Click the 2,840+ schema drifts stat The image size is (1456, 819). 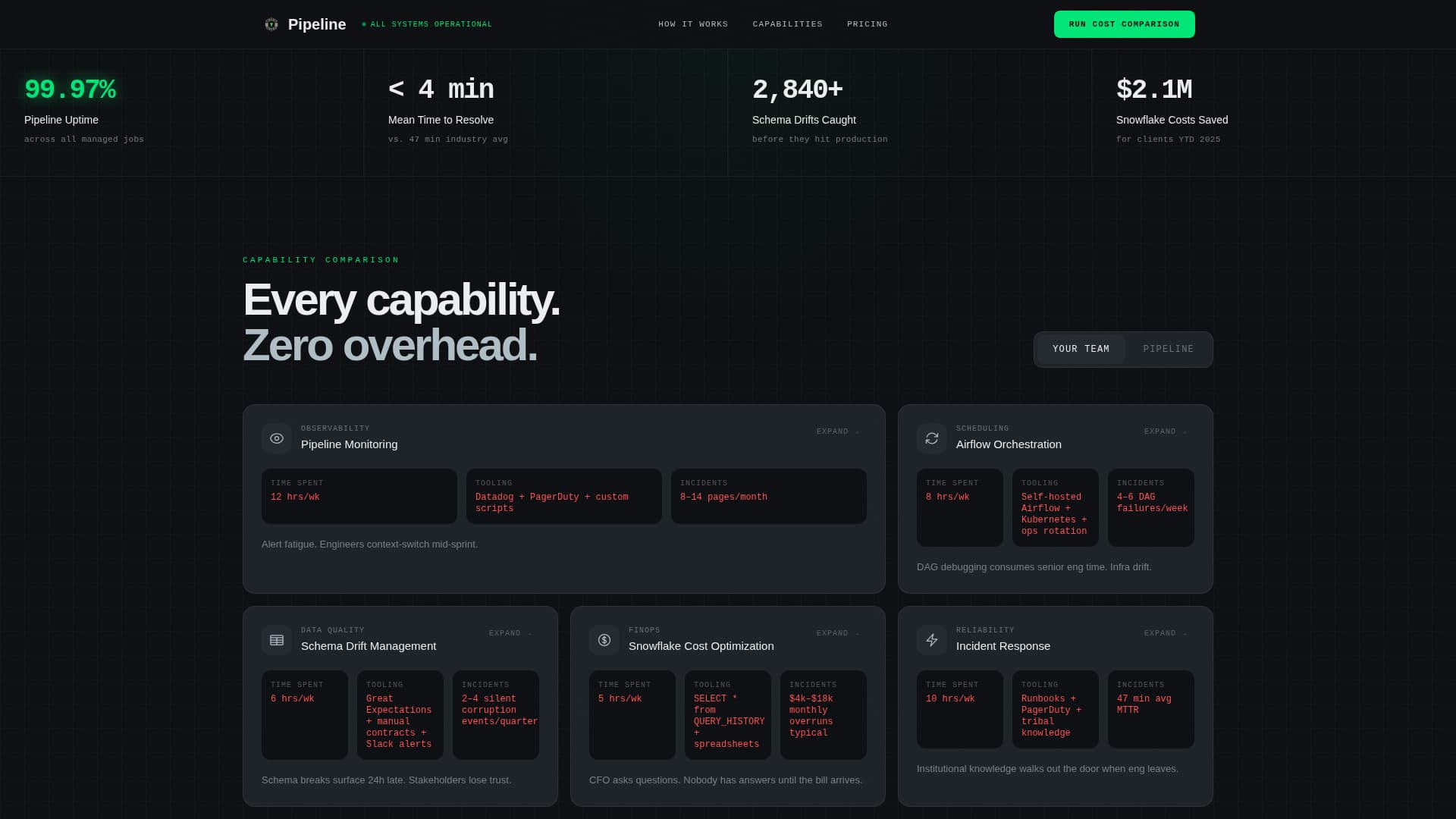(x=797, y=89)
